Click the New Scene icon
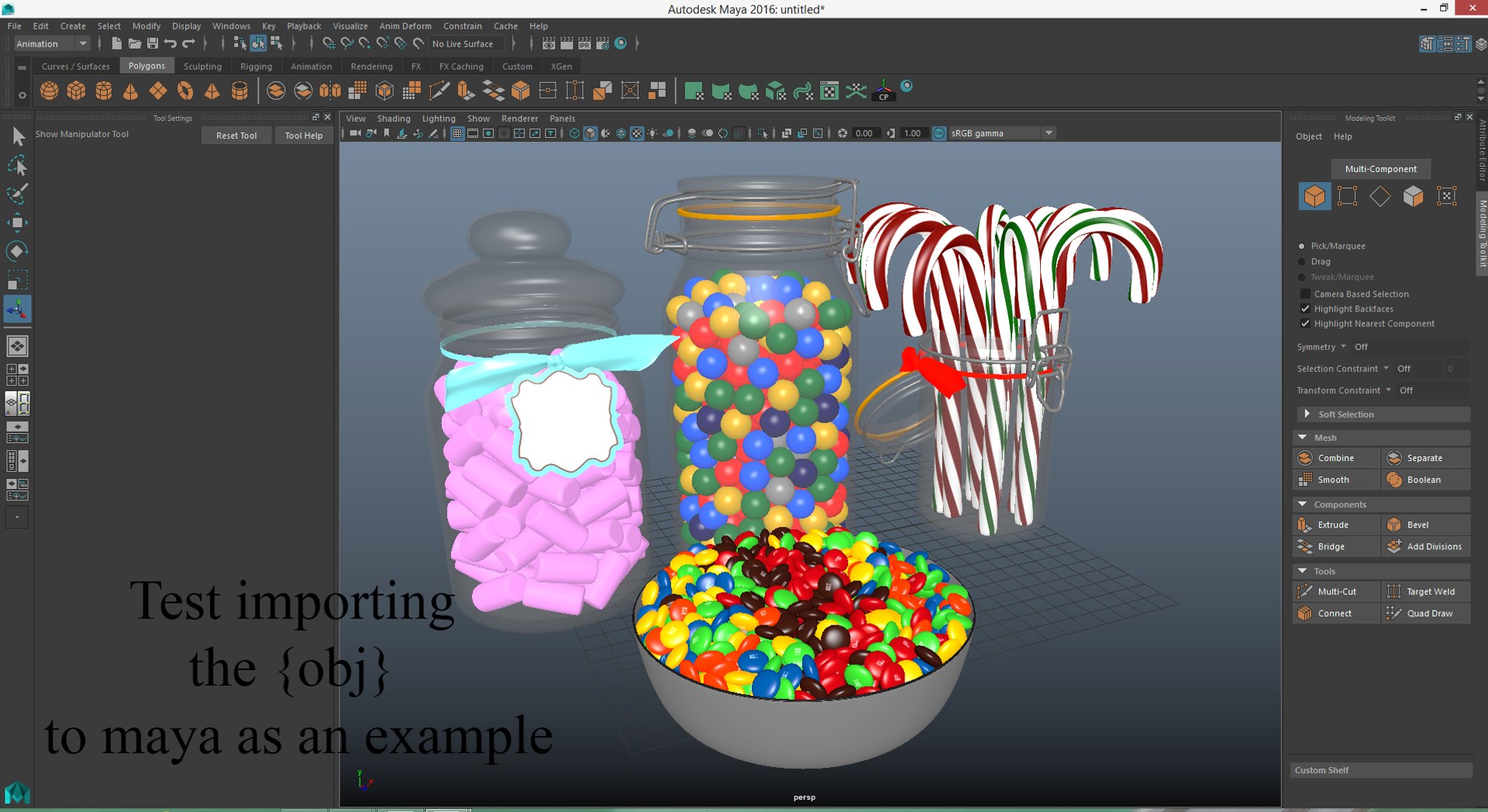The width and height of the screenshot is (1488, 812). click(x=116, y=43)
